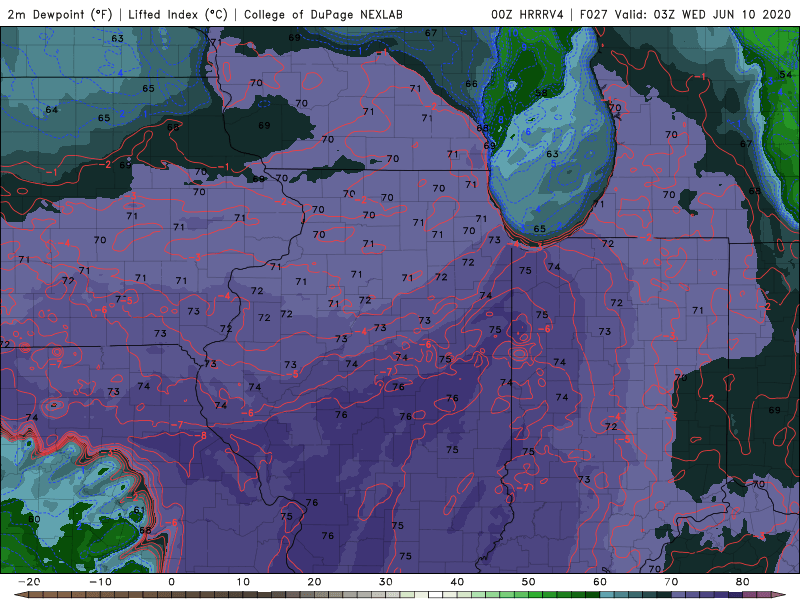Click the 61 dewpoint value on the map
800x600 pixels.
pos(139,510)
